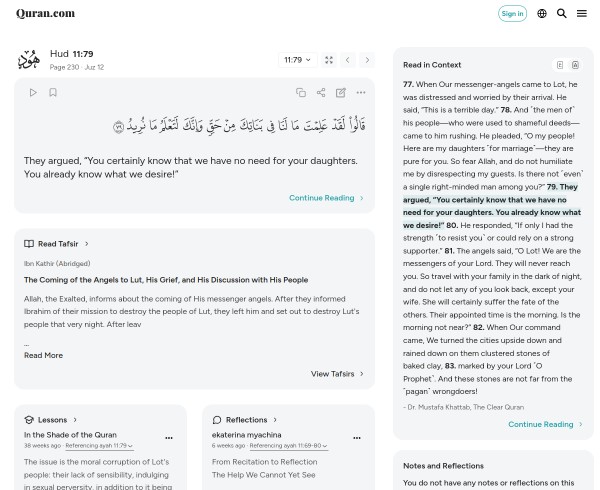Go to next ayah arrow
The width and height of the screenshot is (600, 490).
pyautogui.click(x=367, y=60)
